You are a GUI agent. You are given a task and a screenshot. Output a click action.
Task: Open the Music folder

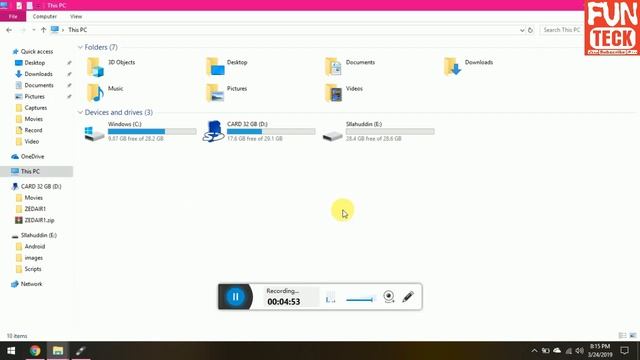[105, 93]
